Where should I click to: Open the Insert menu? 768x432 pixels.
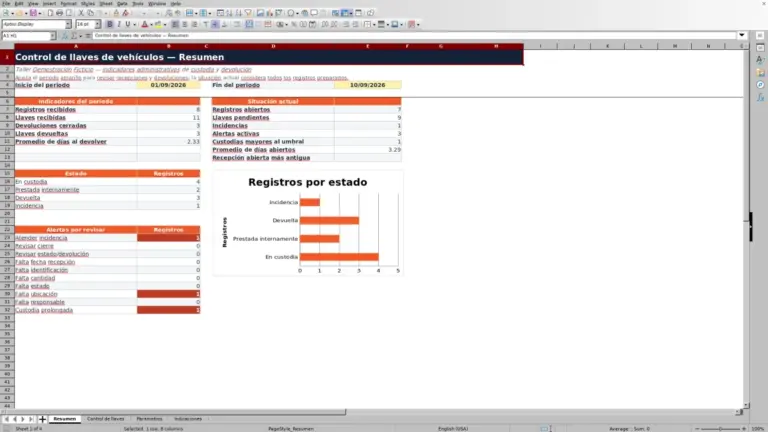pyautogui.click(x=49, y=3)
